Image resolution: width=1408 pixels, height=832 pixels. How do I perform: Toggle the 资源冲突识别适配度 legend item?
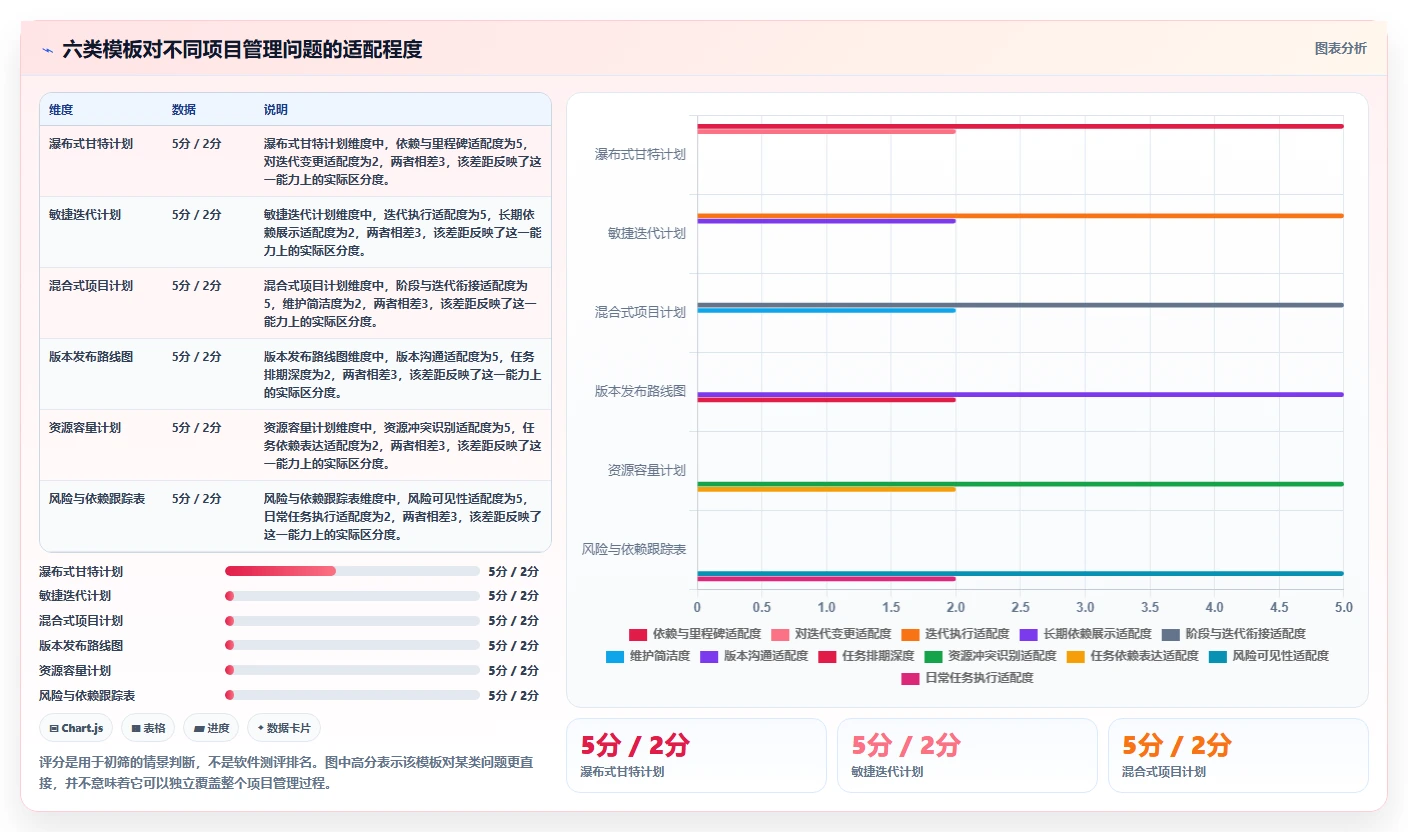(990, 656)
